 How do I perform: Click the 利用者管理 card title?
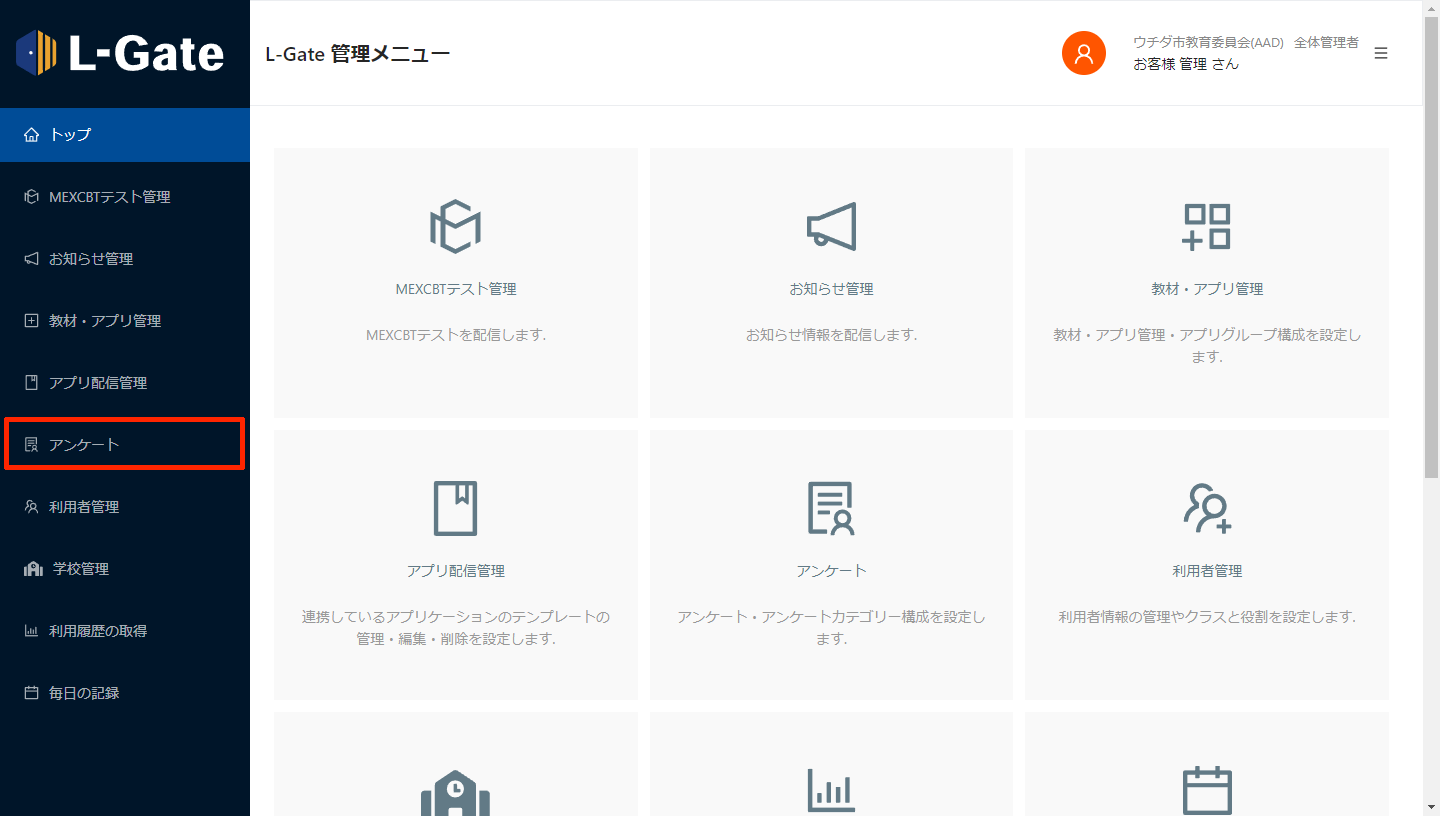pos(1206,571)
